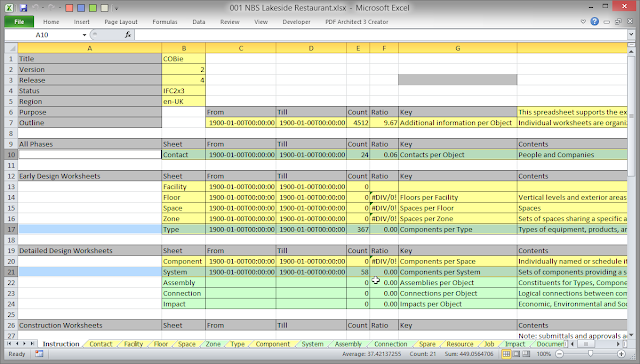Click the macro record icon in status bar

tap(39, 354)
